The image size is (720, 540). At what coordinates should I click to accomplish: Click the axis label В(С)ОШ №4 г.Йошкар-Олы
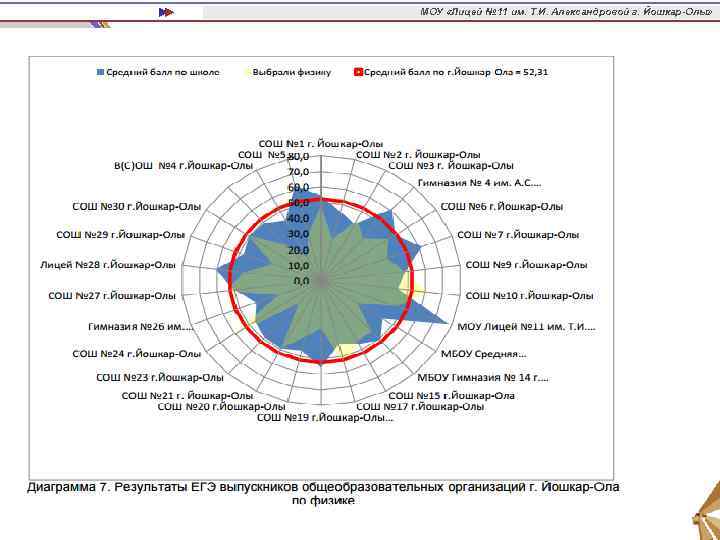(183, 165)
